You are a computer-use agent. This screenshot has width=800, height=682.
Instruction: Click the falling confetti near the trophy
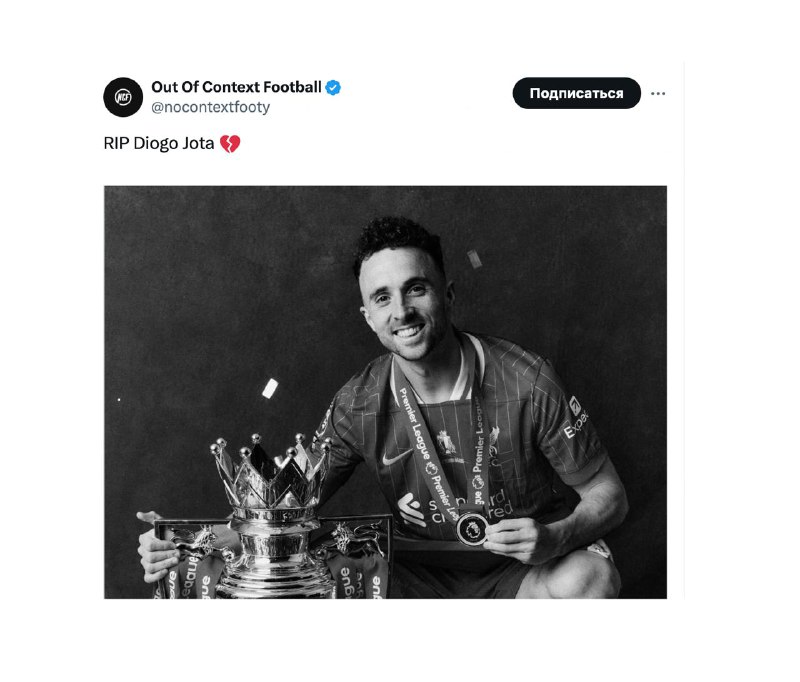(x=270, y=388)
